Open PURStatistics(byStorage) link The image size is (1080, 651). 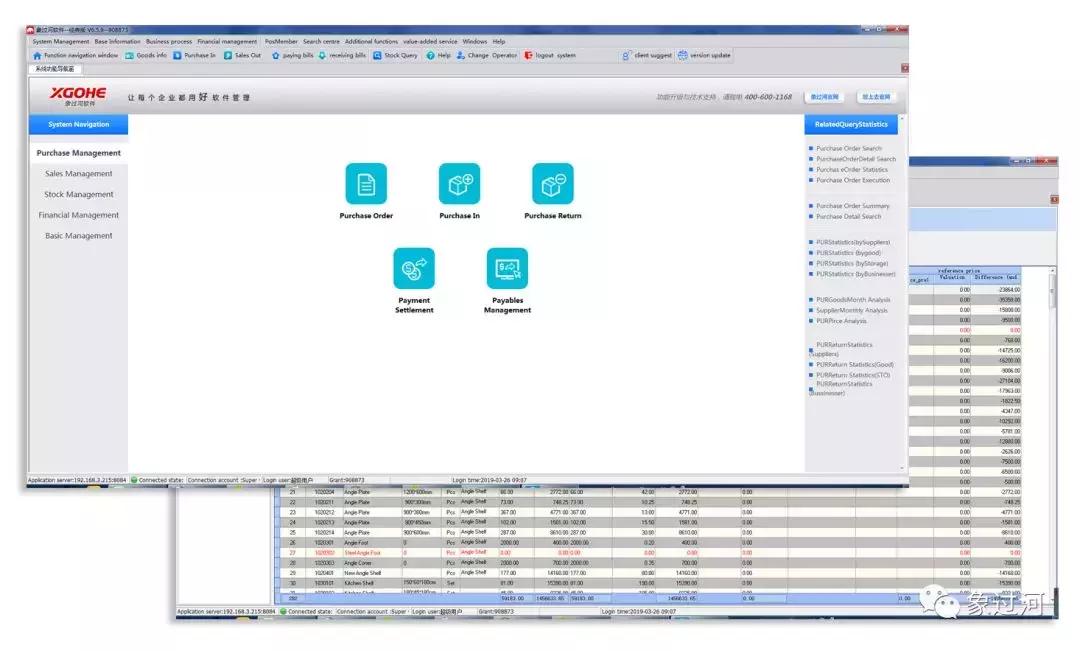[852, 263]
